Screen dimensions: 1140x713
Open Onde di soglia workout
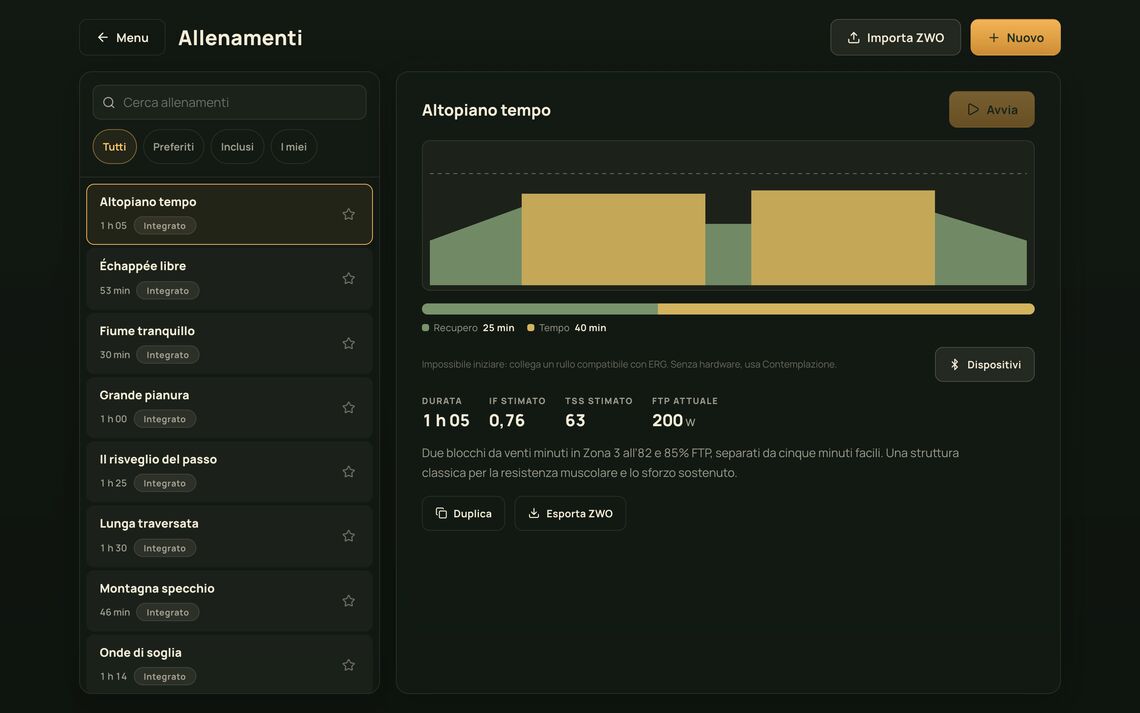(229, 664)
